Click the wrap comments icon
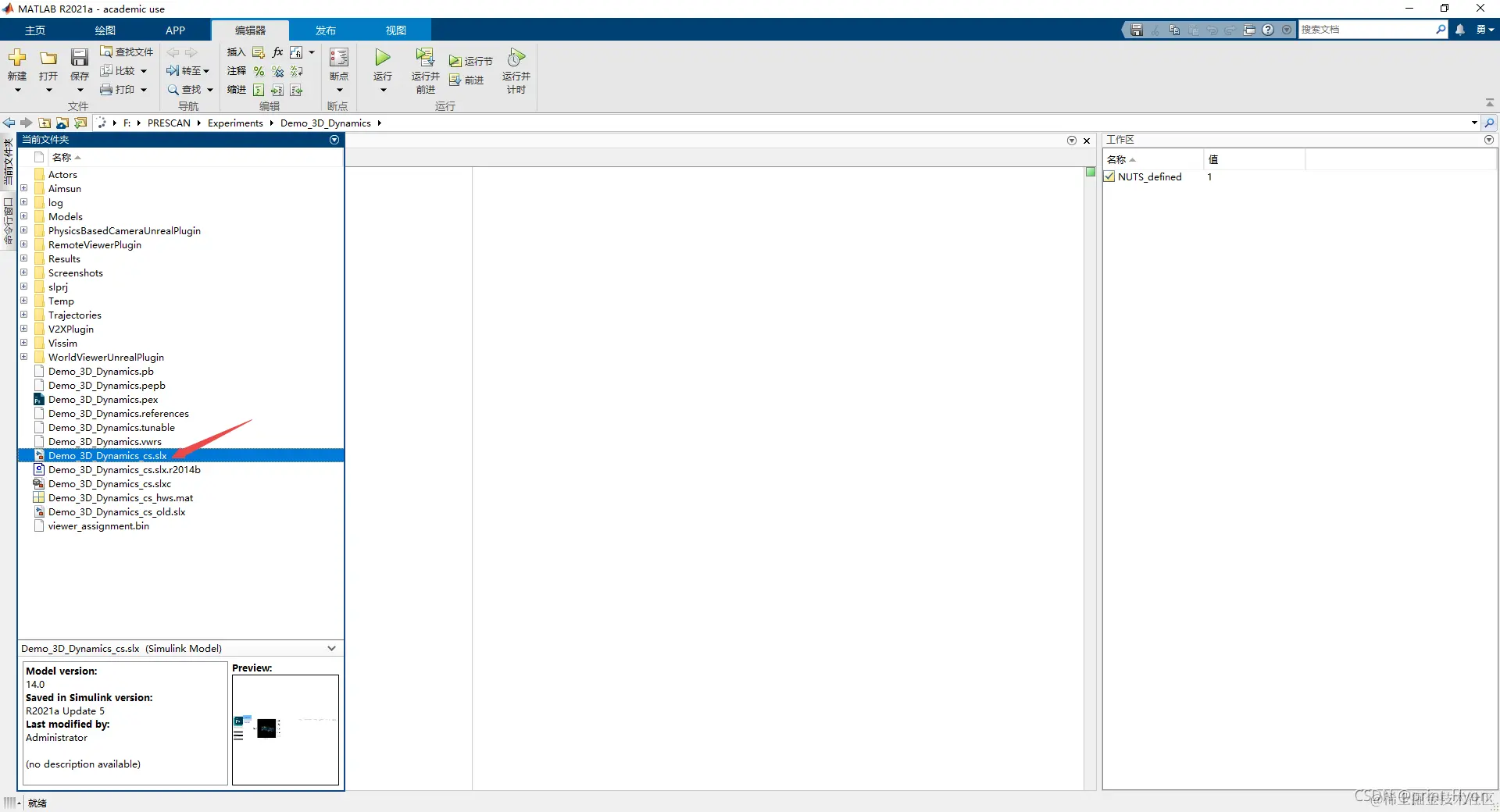 pos(296,71)
